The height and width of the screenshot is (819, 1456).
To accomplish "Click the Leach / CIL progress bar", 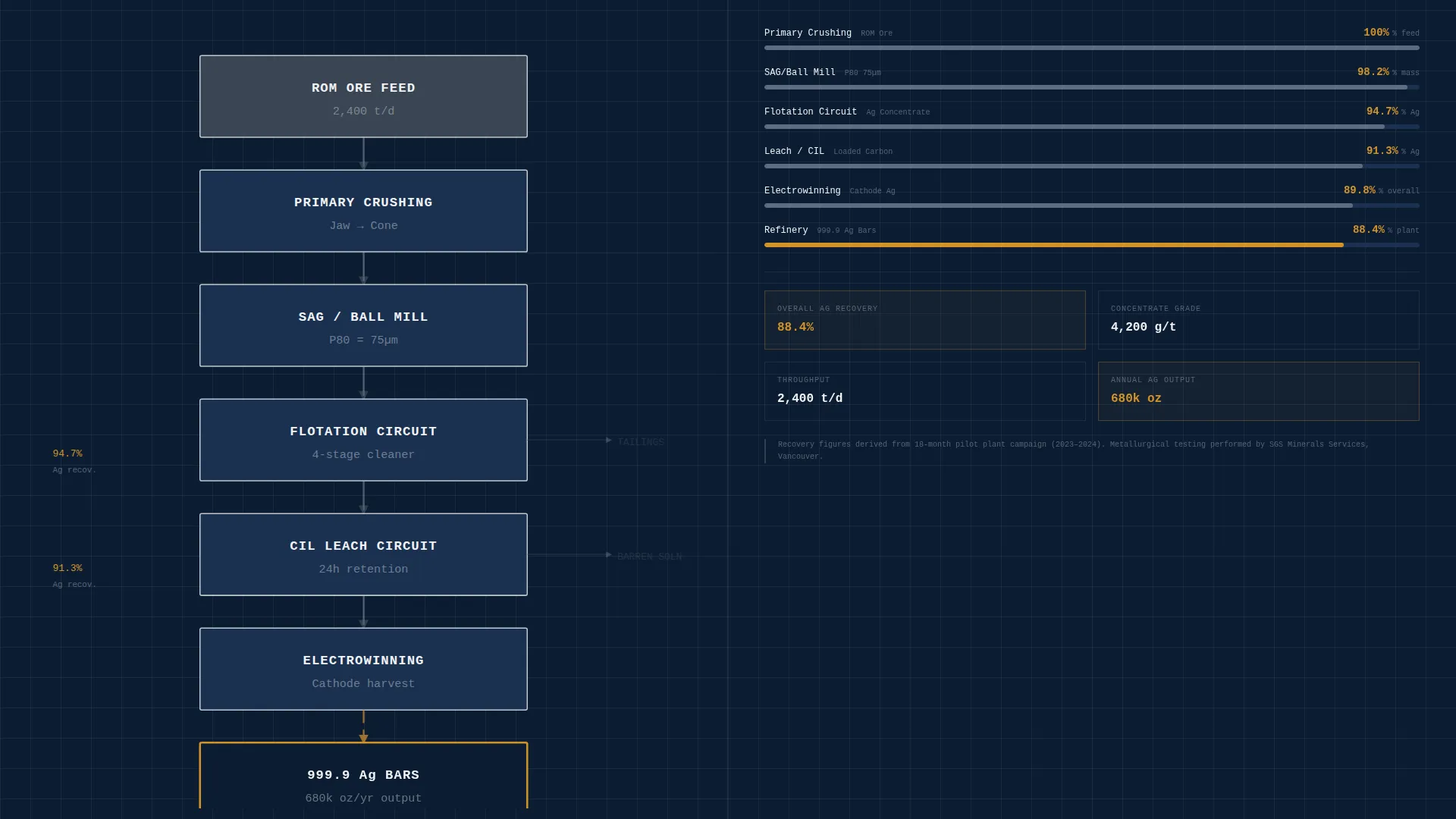I will (1091, 166).
